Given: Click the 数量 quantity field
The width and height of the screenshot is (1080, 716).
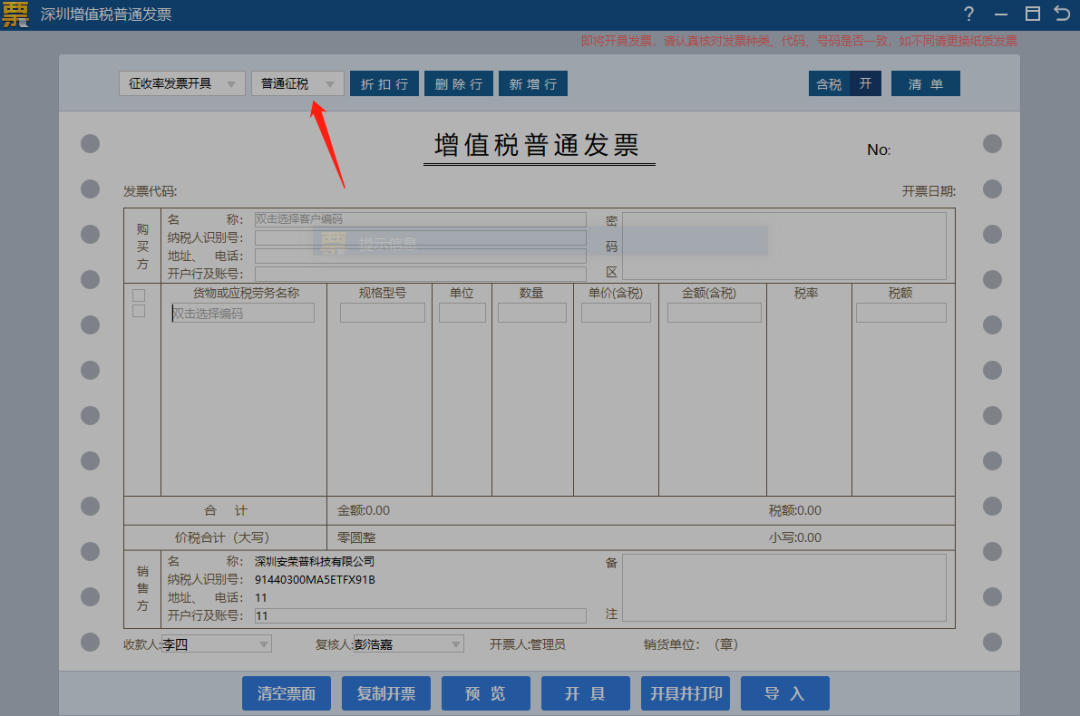Looking at the screenshot, I should pyautogui.click(x=532, y=313).
